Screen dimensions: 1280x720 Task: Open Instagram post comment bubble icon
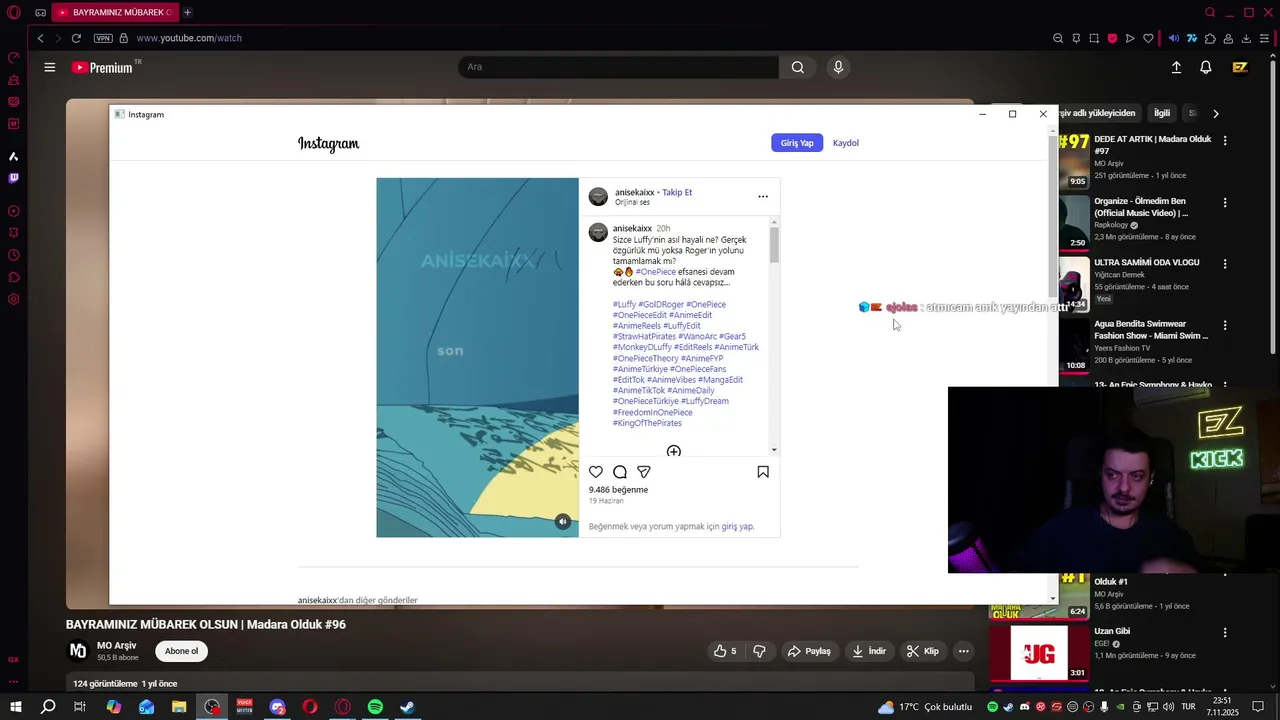click(x=620, y=472)
